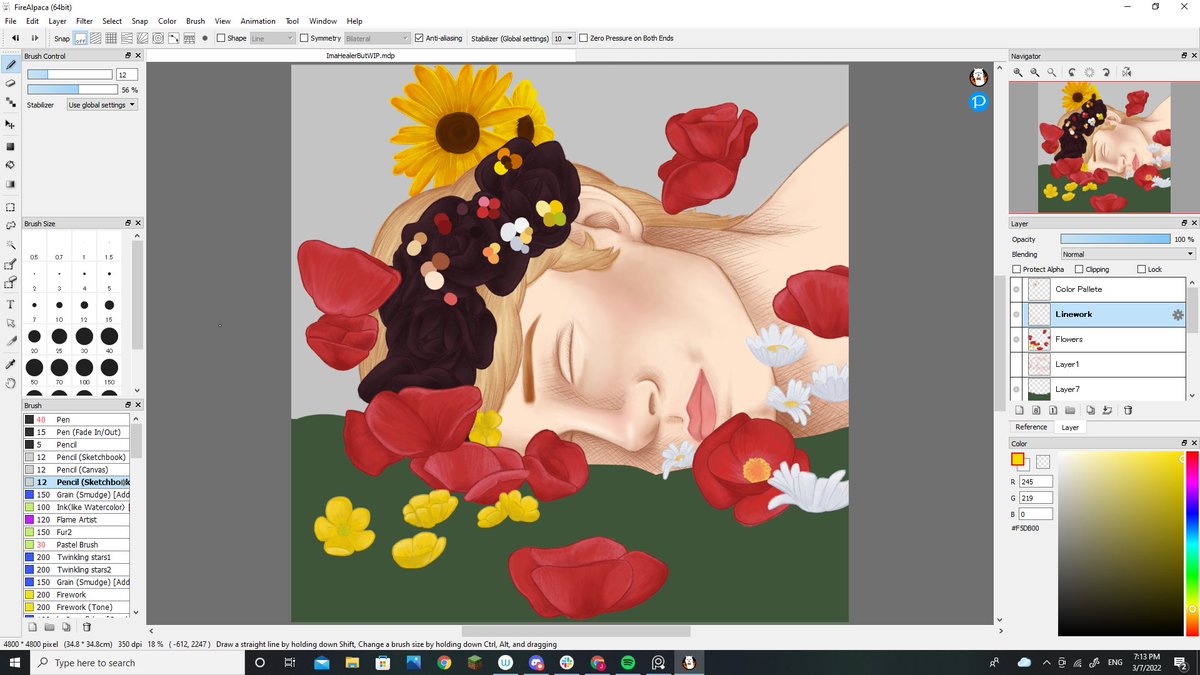Select the Move tool
1200x675 pixels.
point(10,125)
